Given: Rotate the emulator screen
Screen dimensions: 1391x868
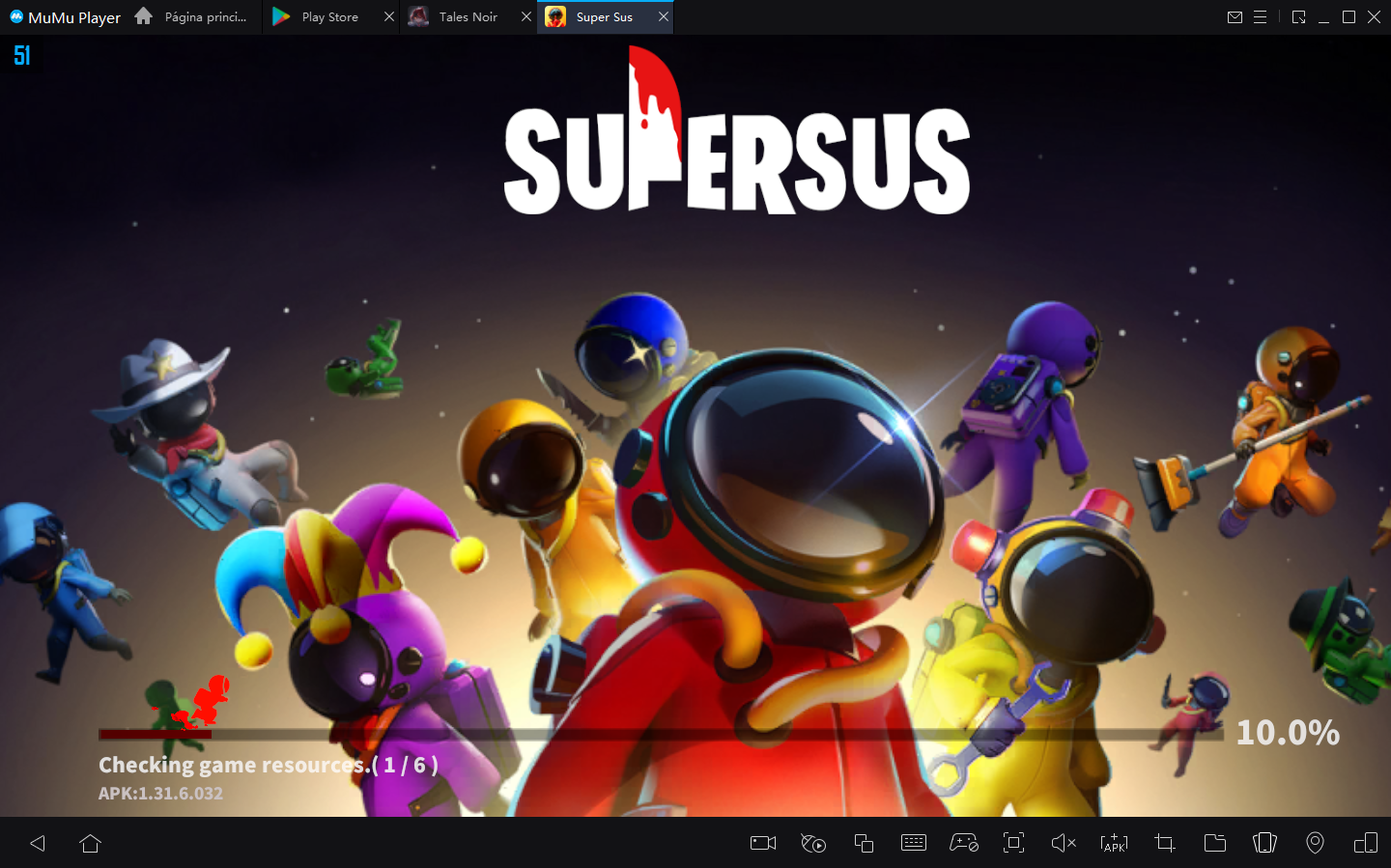Looking at the screenshot, I should pyautogui.click(x=1264, y=843).
